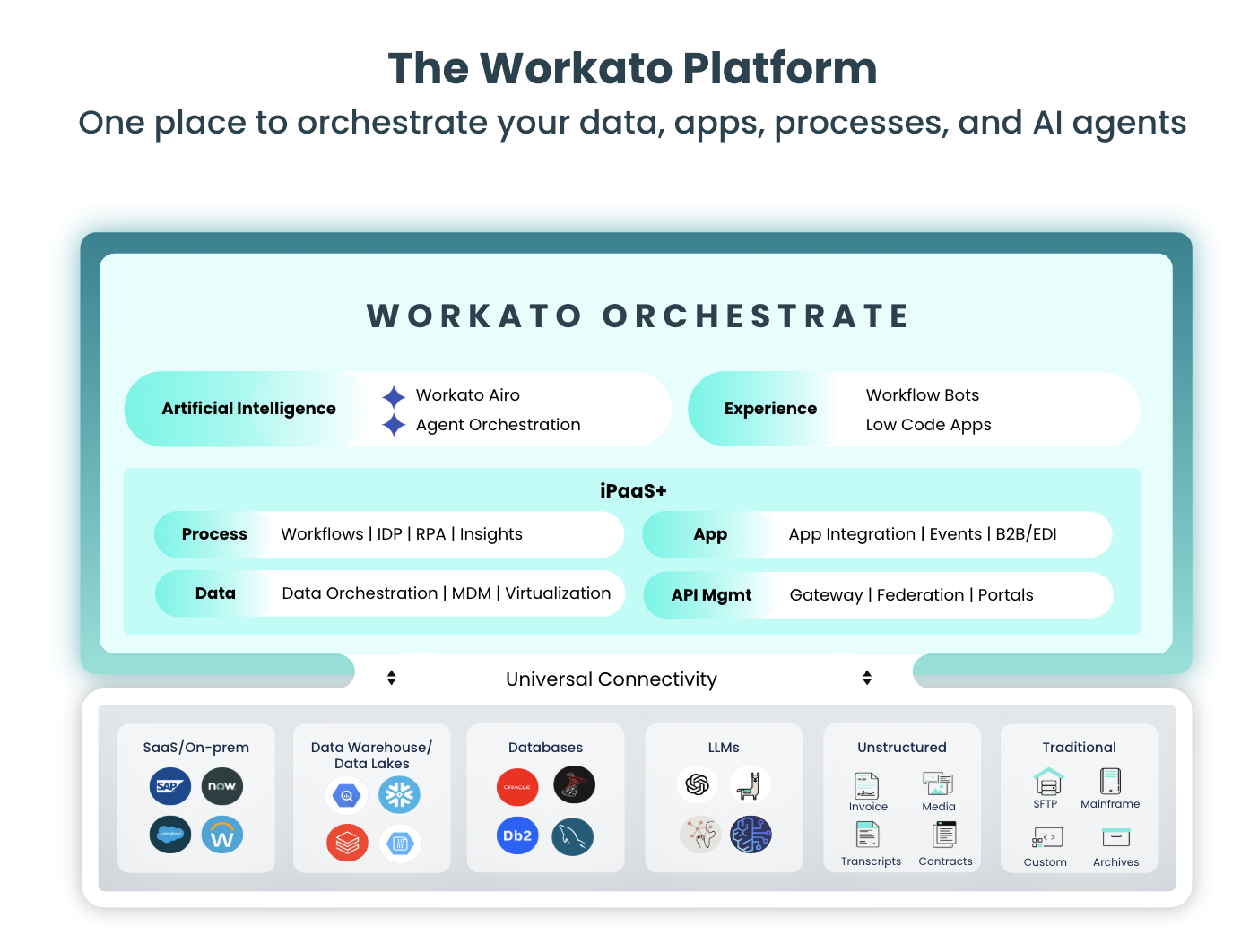Click the Workday 'W' logo

[x=222, y=835]
